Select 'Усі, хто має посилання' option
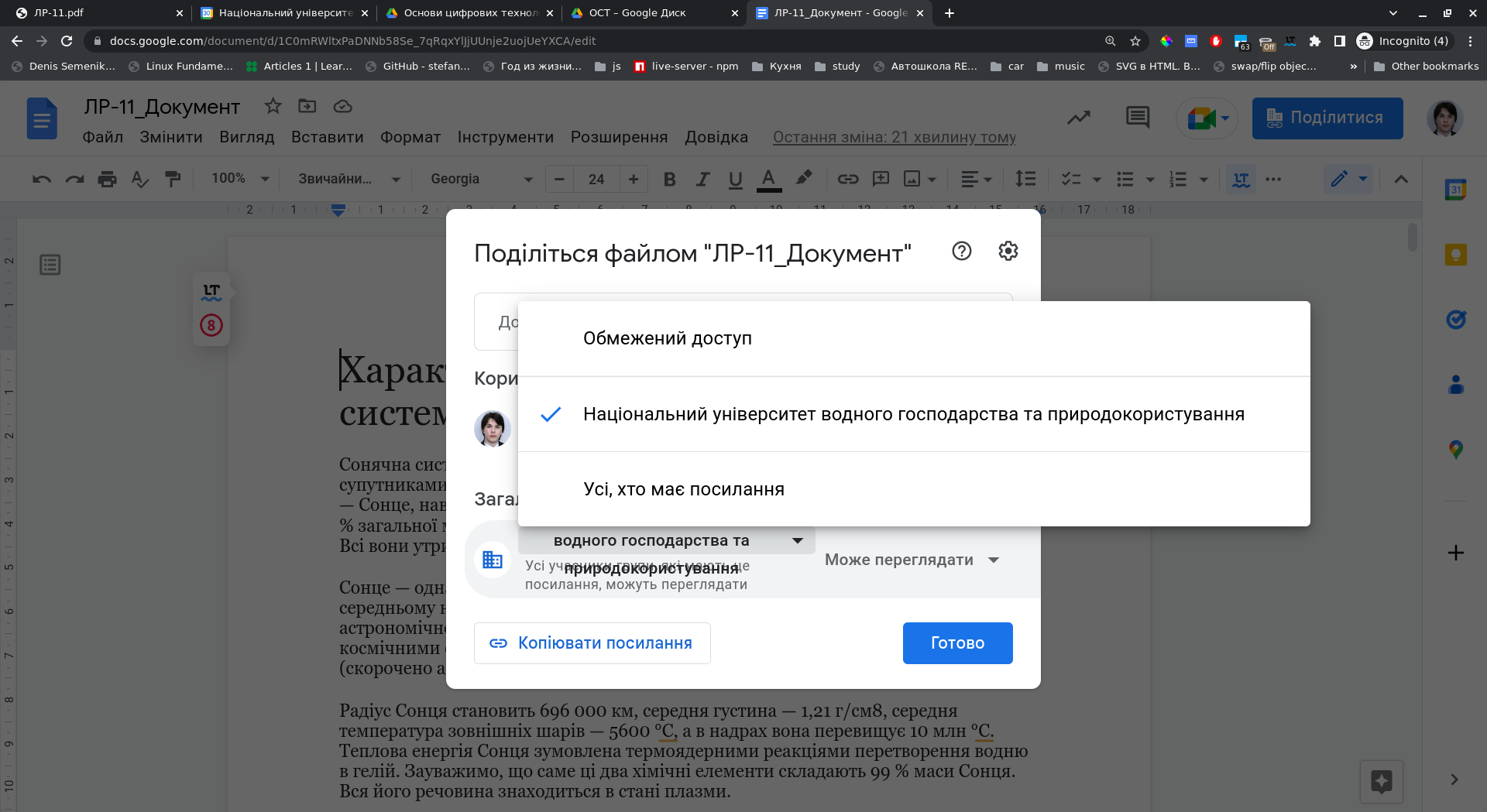The width and height of the screenshot is (1487, 812). (x=683, y=489)
